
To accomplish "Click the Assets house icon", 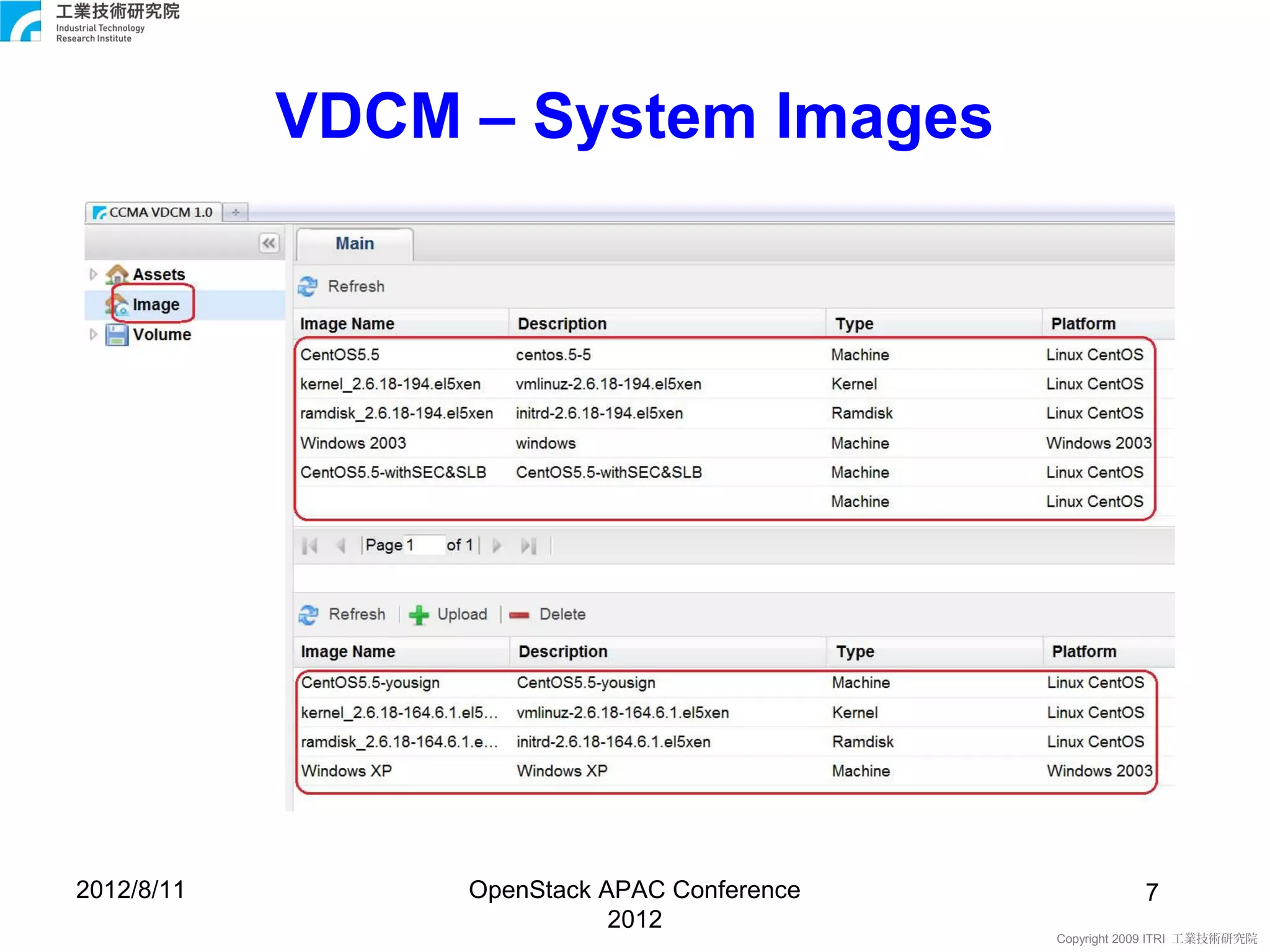I will (117, 274).
